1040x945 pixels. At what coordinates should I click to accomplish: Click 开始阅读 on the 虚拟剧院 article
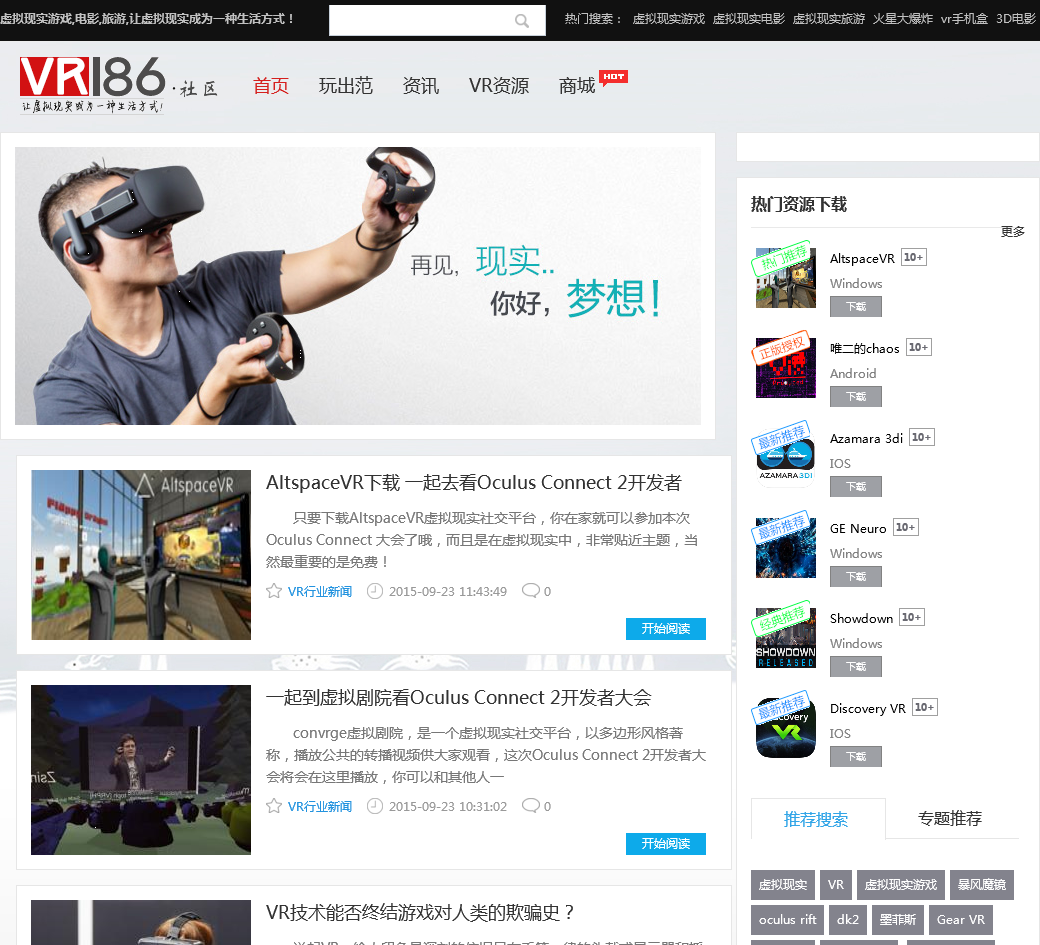click(666, 844)
